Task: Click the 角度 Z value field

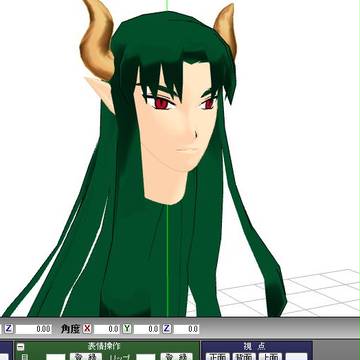Action: coord(186,329)
